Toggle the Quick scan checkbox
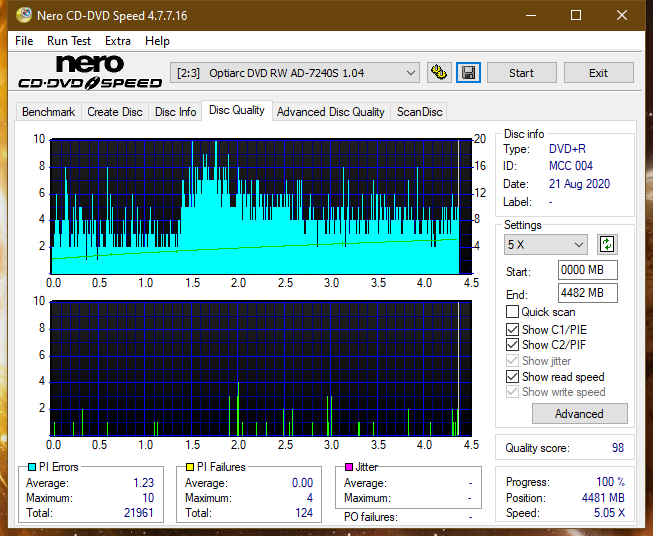The image size is (653, 536). [512, 312]
